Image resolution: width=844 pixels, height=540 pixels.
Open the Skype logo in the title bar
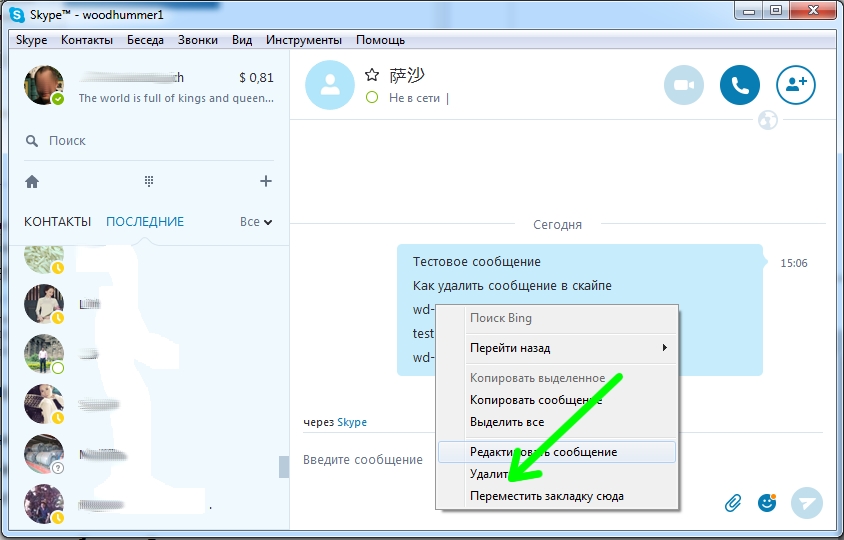pos(17,15)
